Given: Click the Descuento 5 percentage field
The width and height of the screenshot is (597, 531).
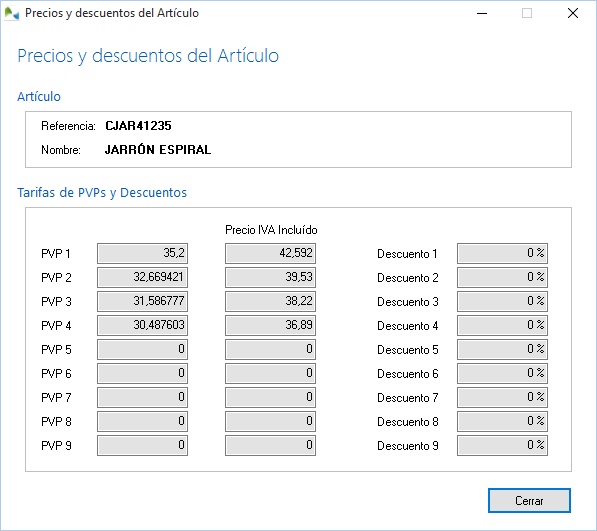Looking at the screenshot, I should 502,349.
